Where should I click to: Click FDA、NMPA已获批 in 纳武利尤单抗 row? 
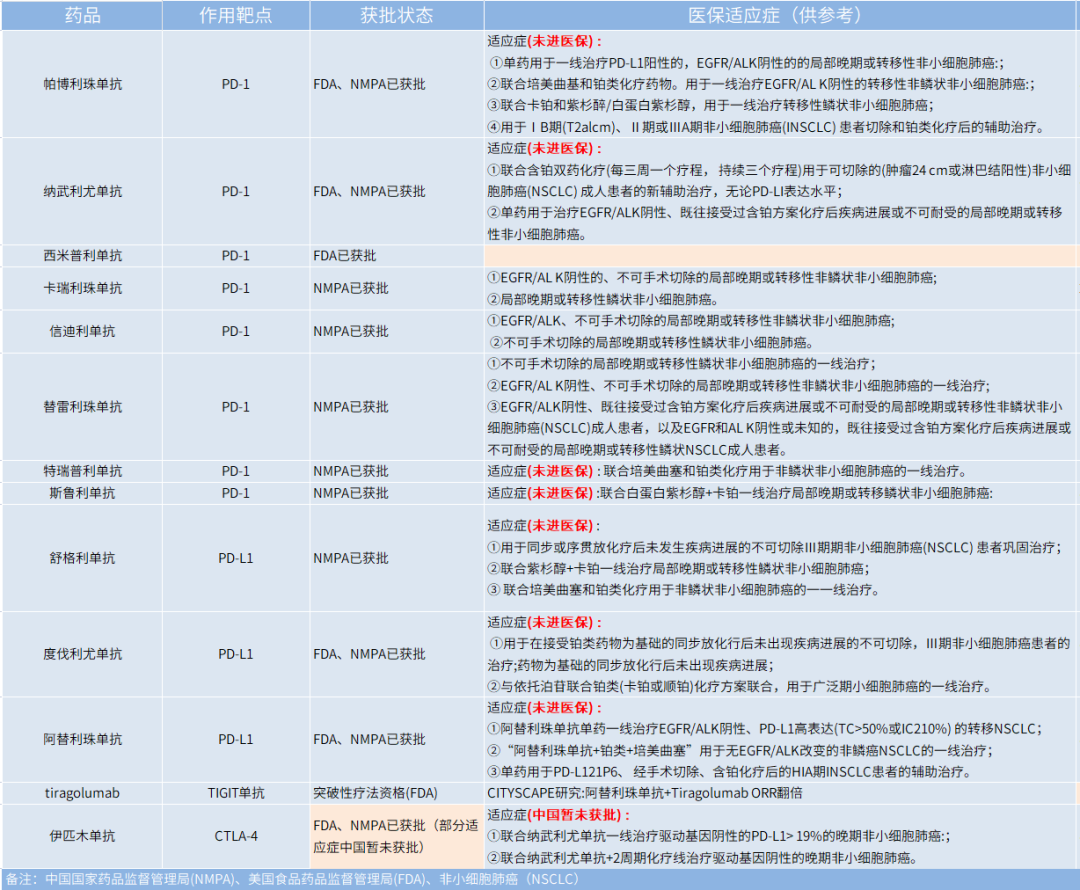click(397, 192)
